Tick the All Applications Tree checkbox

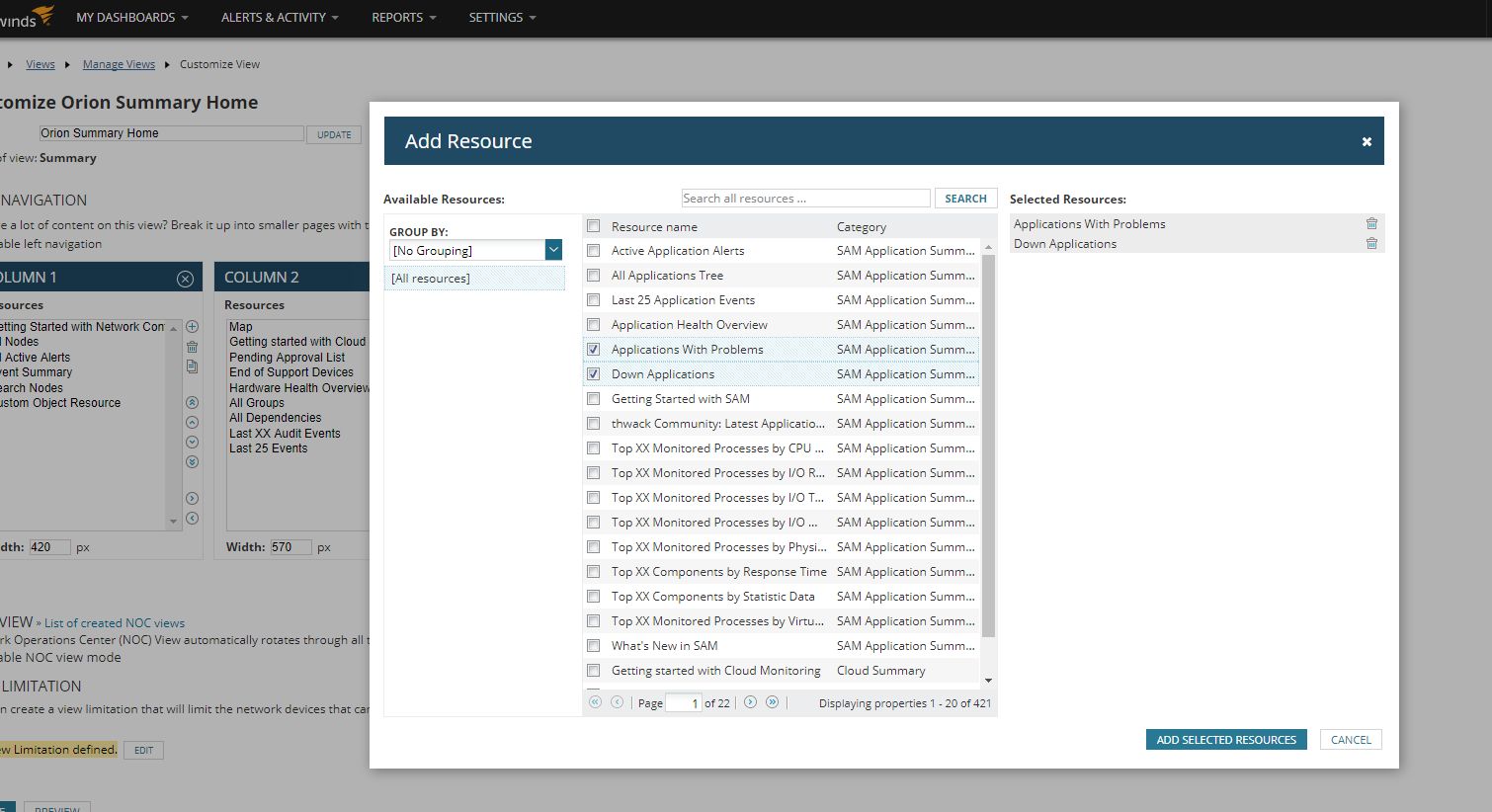(x=594, y=276)
